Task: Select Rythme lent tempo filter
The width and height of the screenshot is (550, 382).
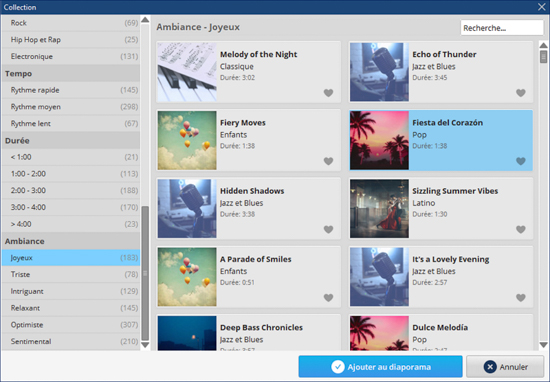Action: click(x=71, y=123)
